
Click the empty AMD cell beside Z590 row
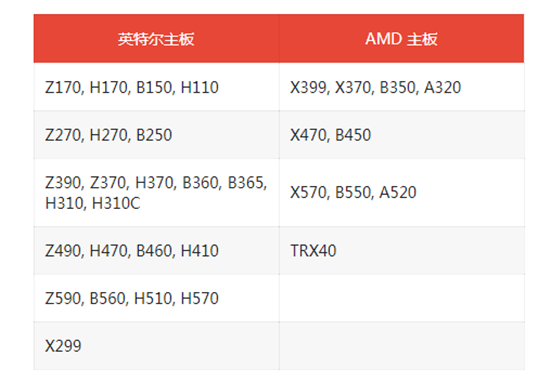pos(402,298)
